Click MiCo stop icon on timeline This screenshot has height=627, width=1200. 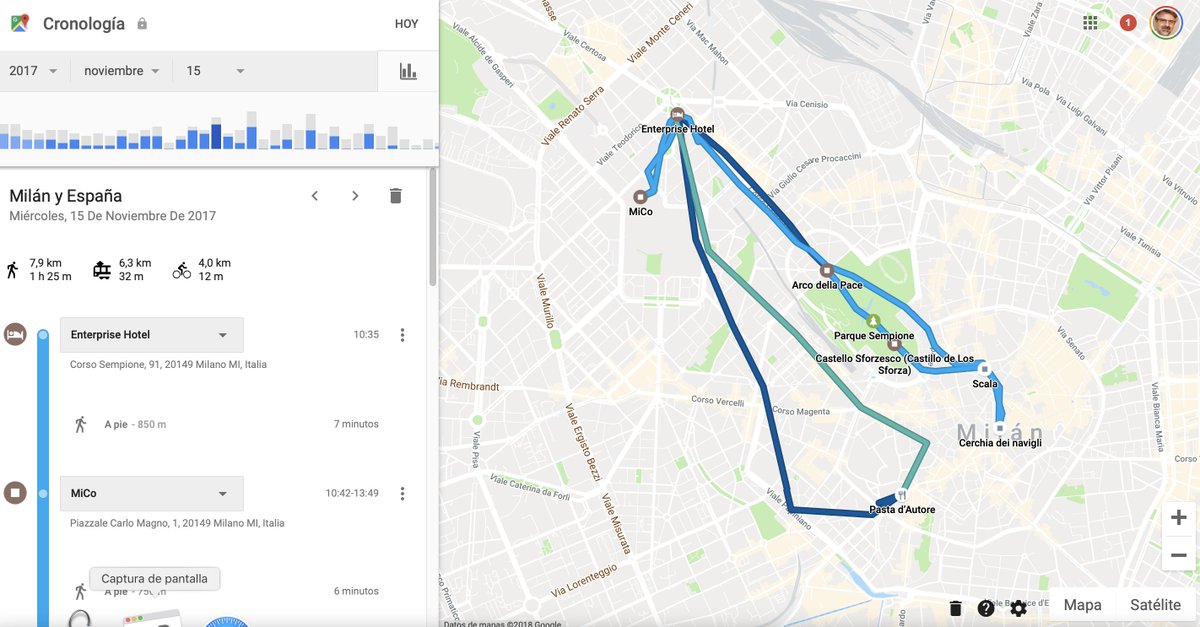tap(14, 492)
